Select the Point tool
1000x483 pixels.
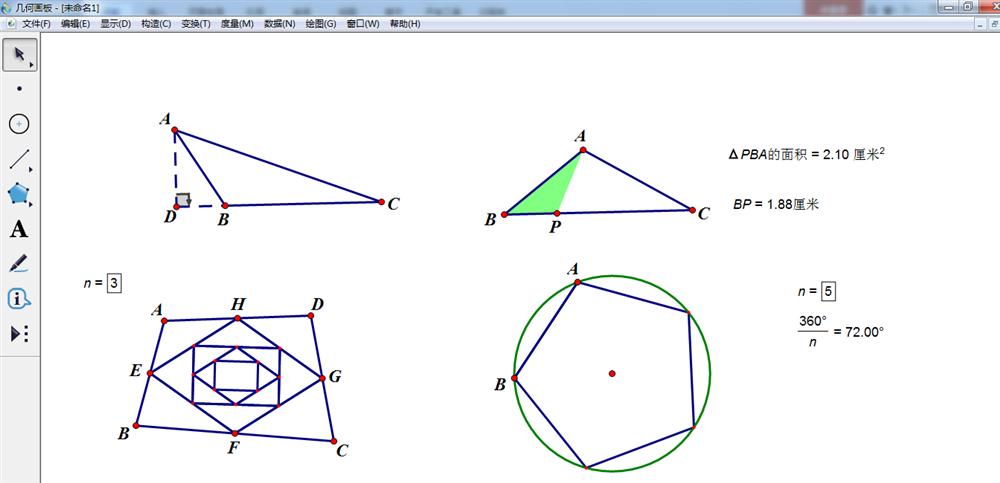coord(19,89)
